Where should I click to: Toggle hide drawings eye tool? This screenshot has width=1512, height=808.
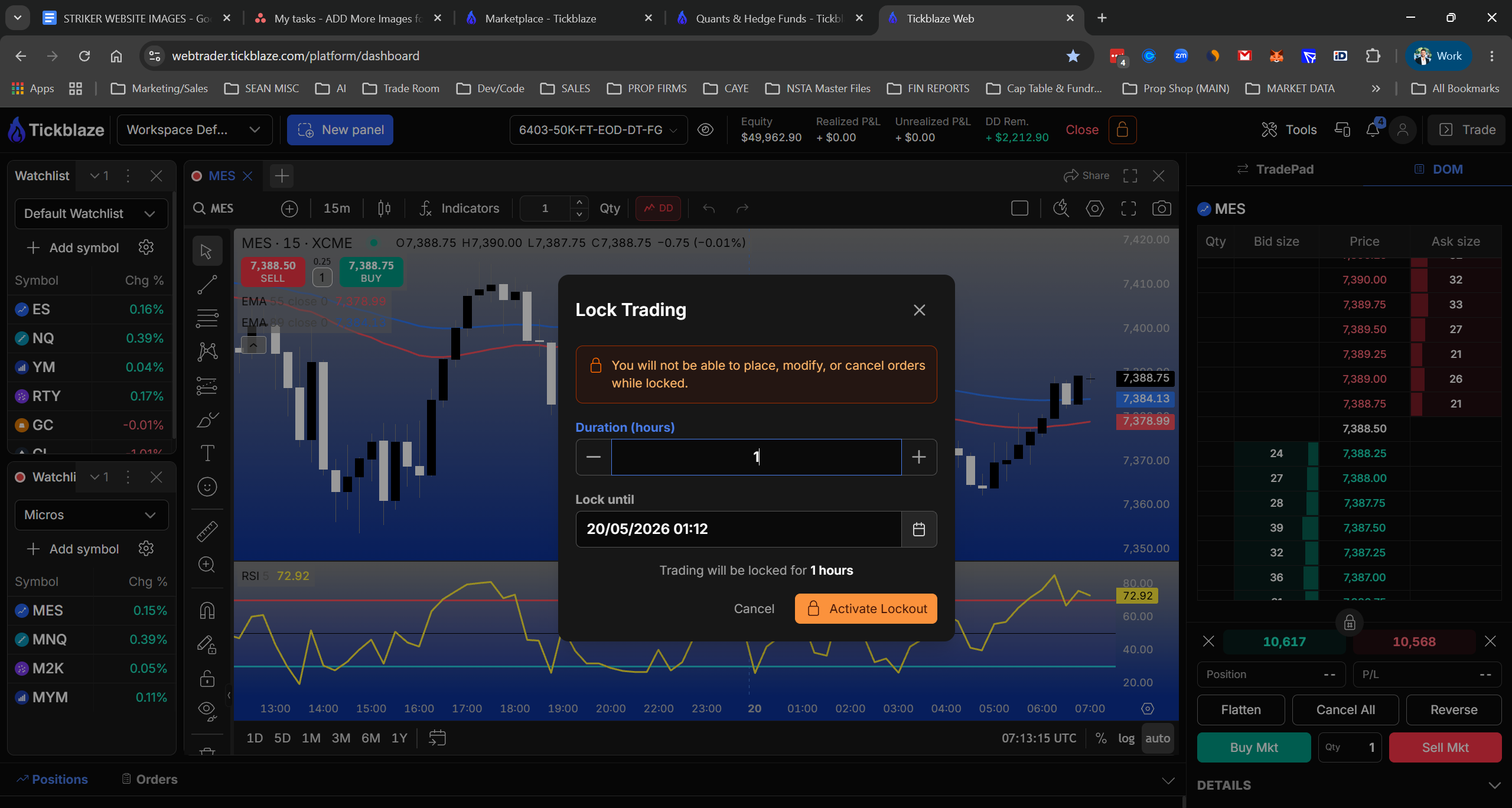click(x=207, y=711)
